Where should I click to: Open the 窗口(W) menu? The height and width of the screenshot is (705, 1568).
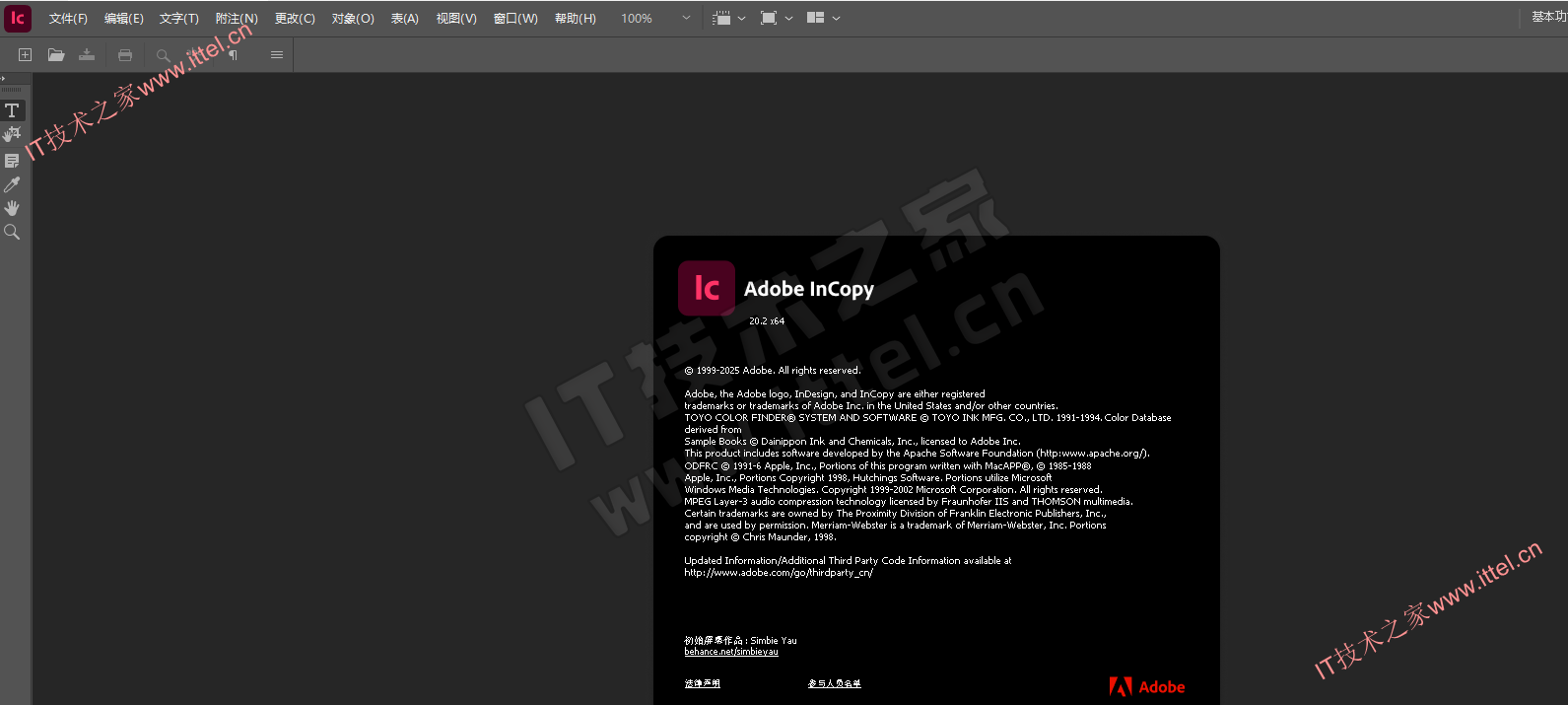click(x=515, y=19)
